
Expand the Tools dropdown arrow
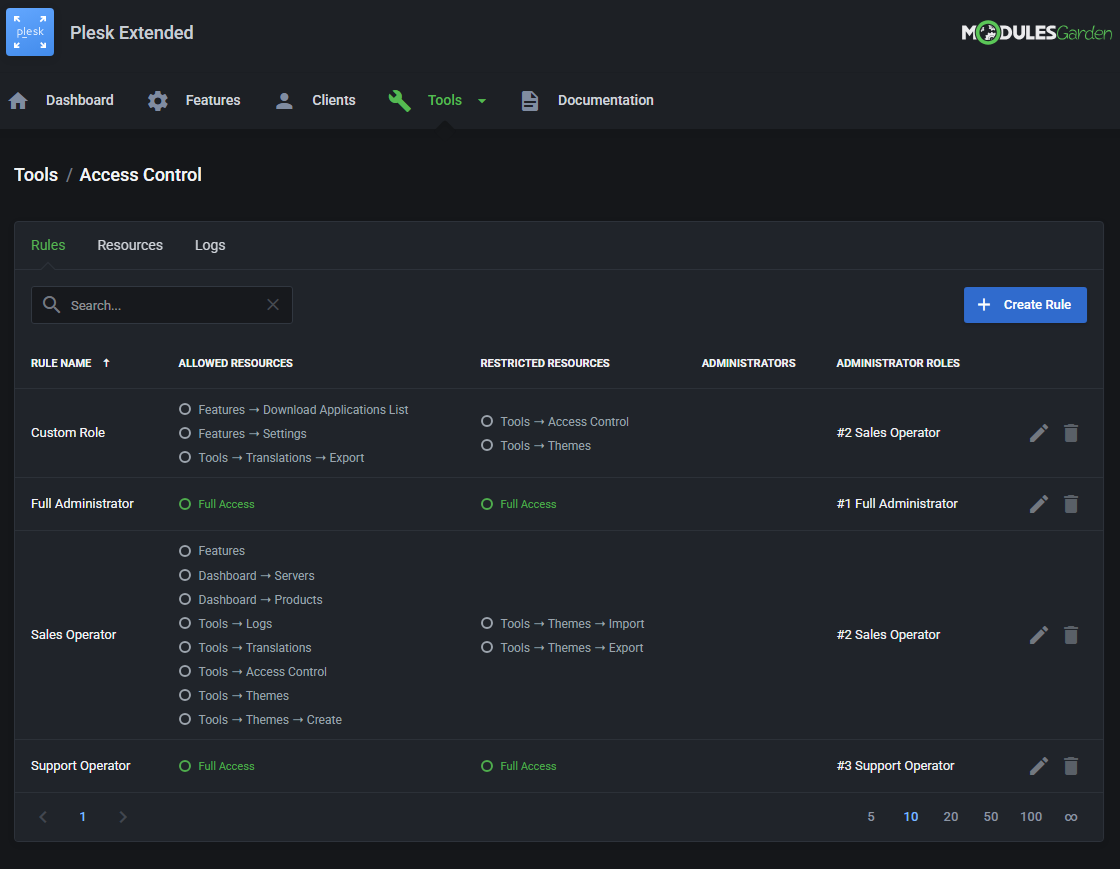482,101
